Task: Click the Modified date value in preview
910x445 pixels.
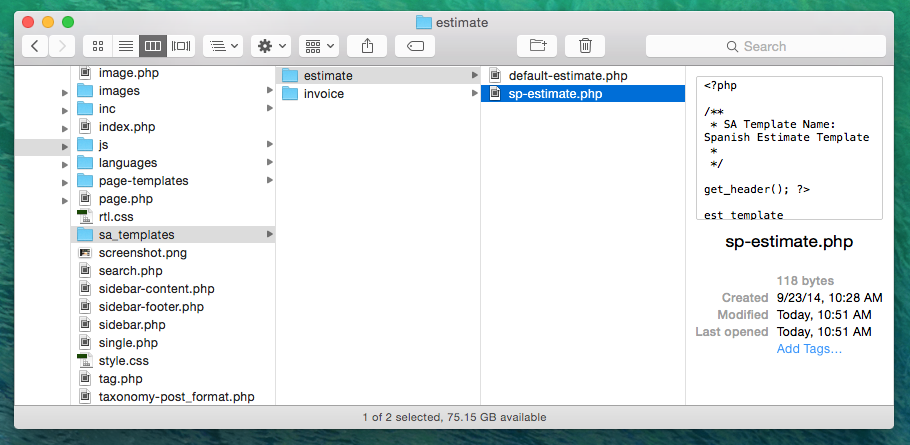Action: [x=824, y=315]
